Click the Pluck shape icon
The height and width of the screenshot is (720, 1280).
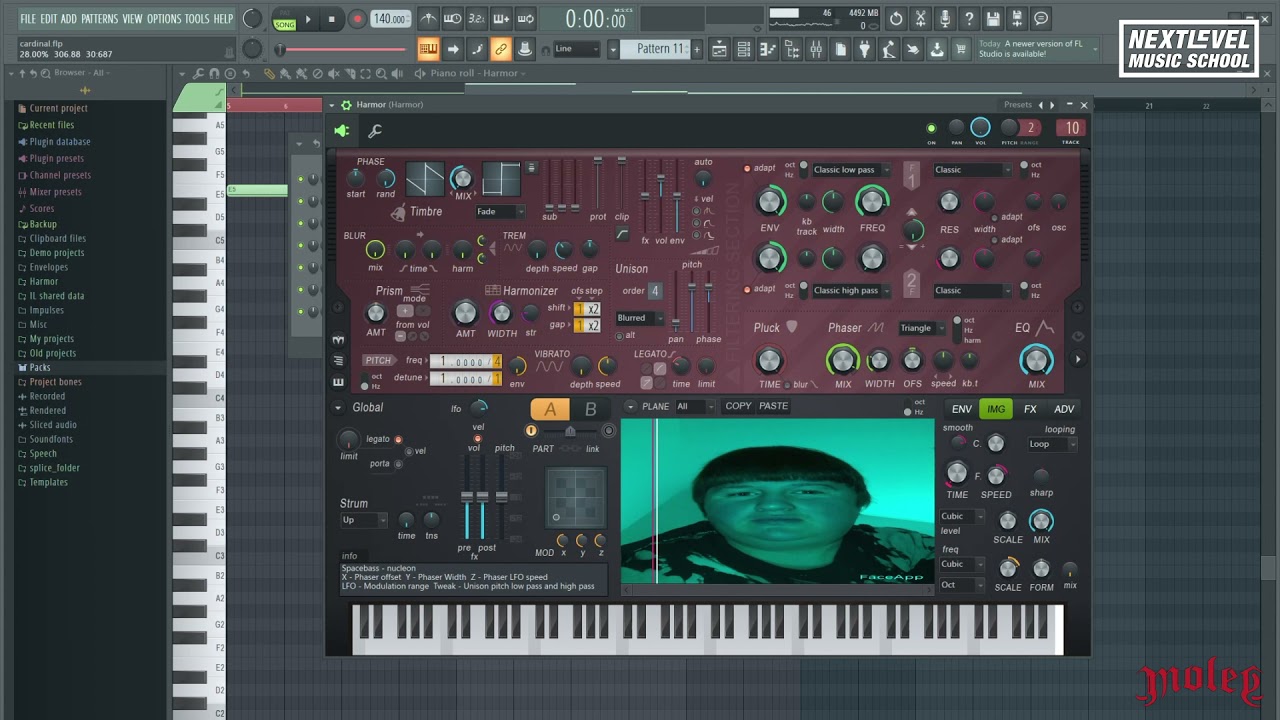click(x=792, y=327)
